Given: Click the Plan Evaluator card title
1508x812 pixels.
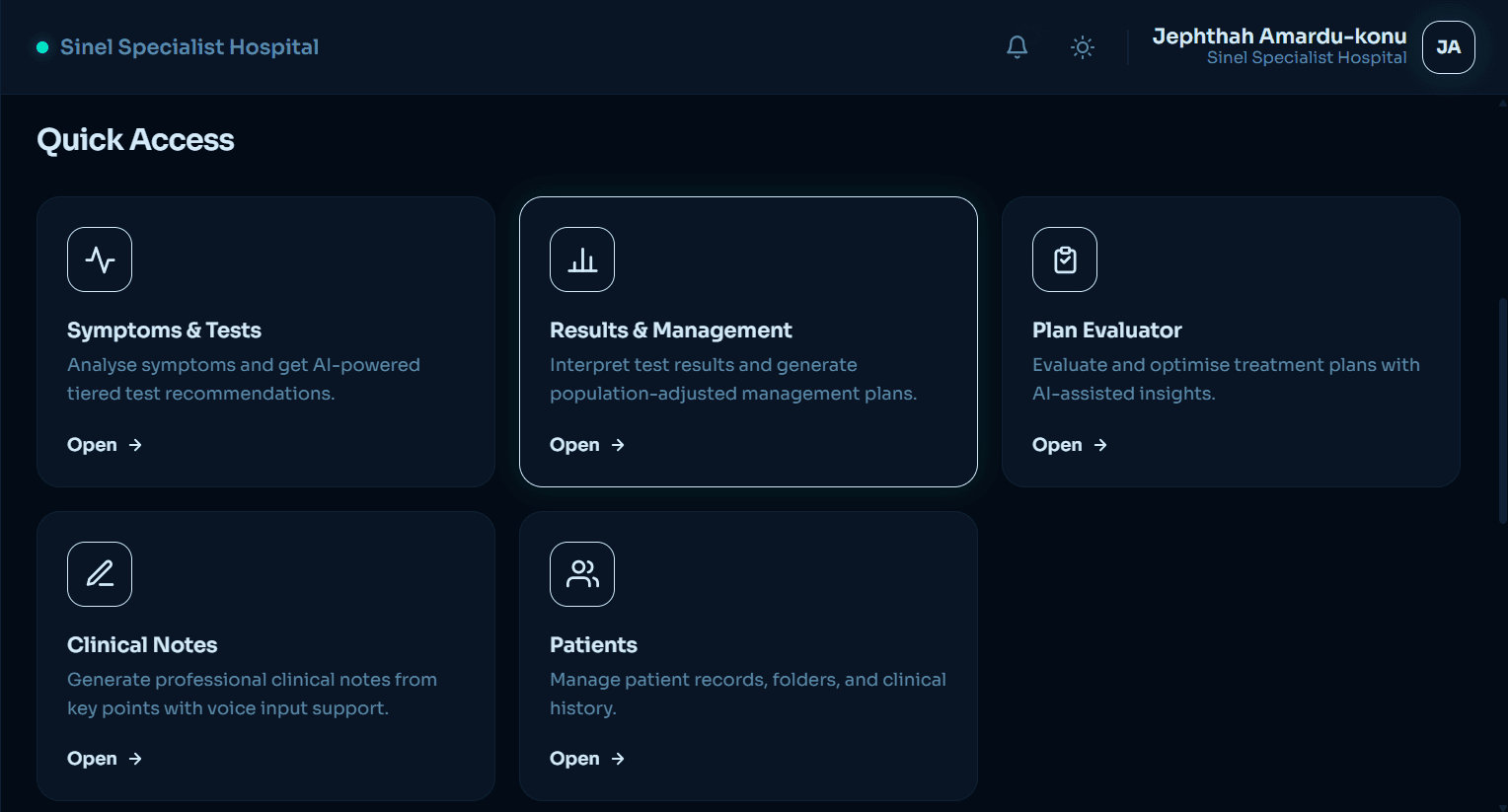Looking at the screenshot, I should 1107,331.
